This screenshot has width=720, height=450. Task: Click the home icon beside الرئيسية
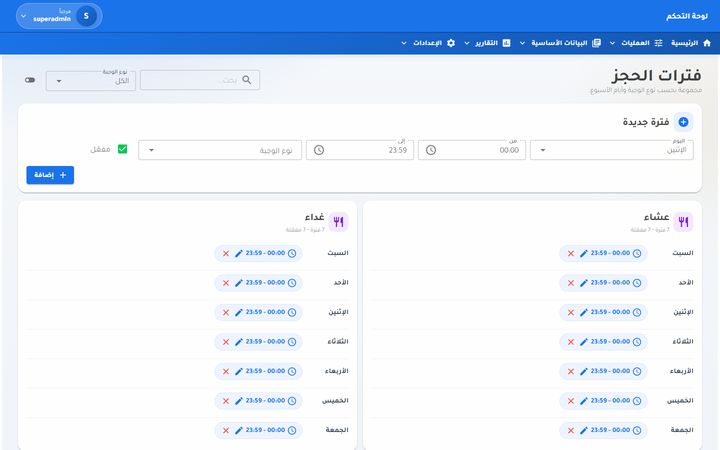[x=707, y=43]
